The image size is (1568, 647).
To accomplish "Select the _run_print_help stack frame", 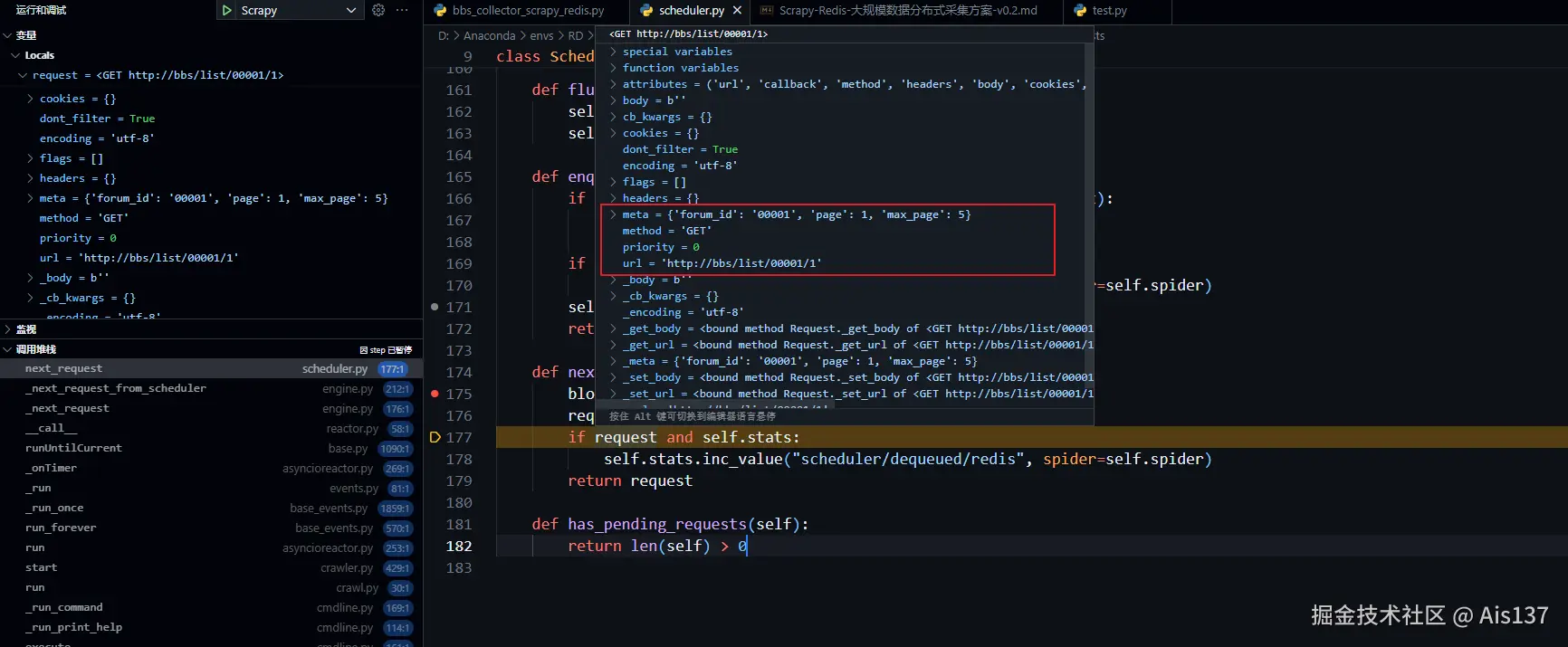I will 211,628.
